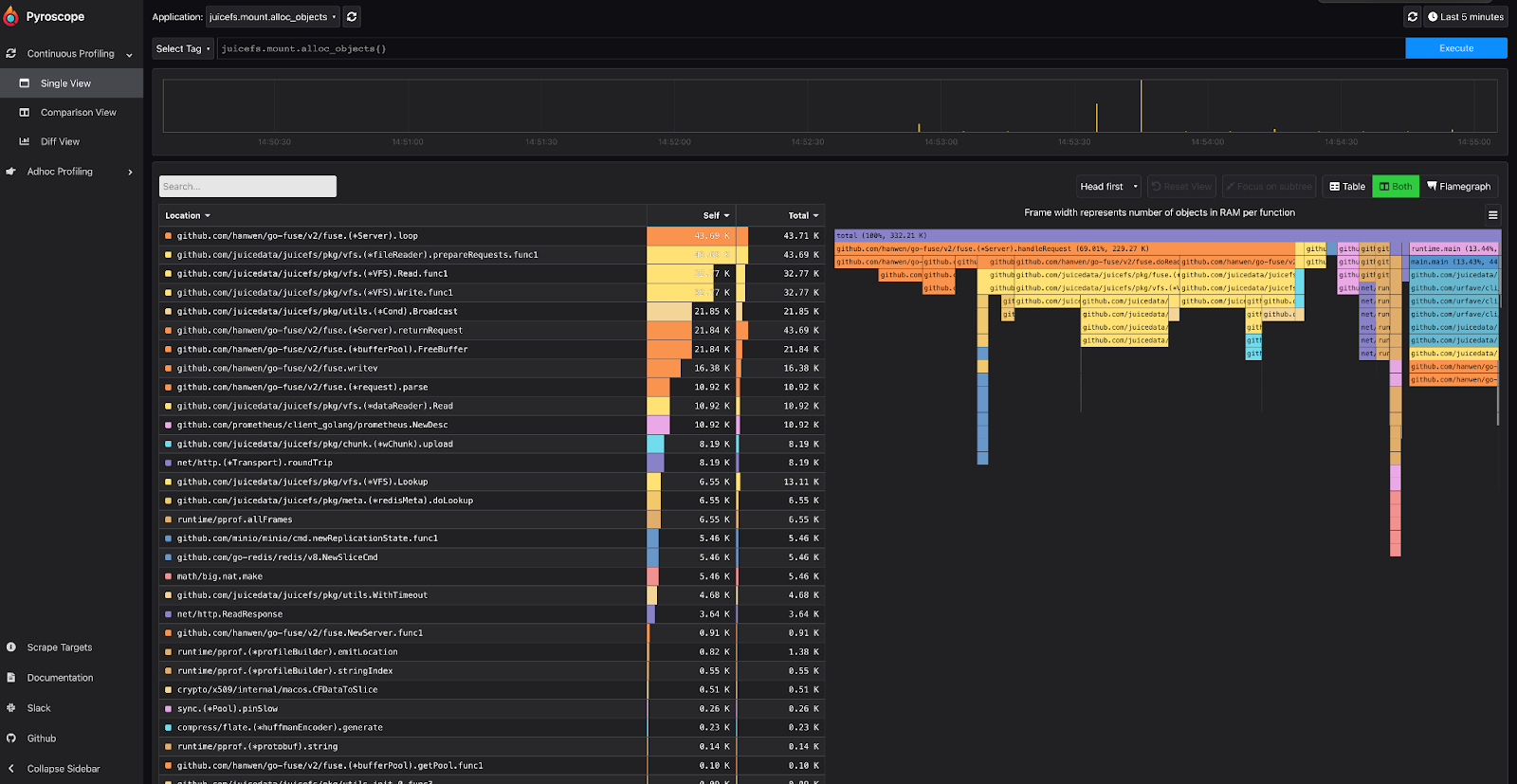The width and height of the screenshot is (1517, 784).
Task: Click the handleRequest (69.01%) flamegraph frame
Action: (x=1064, y=248)
